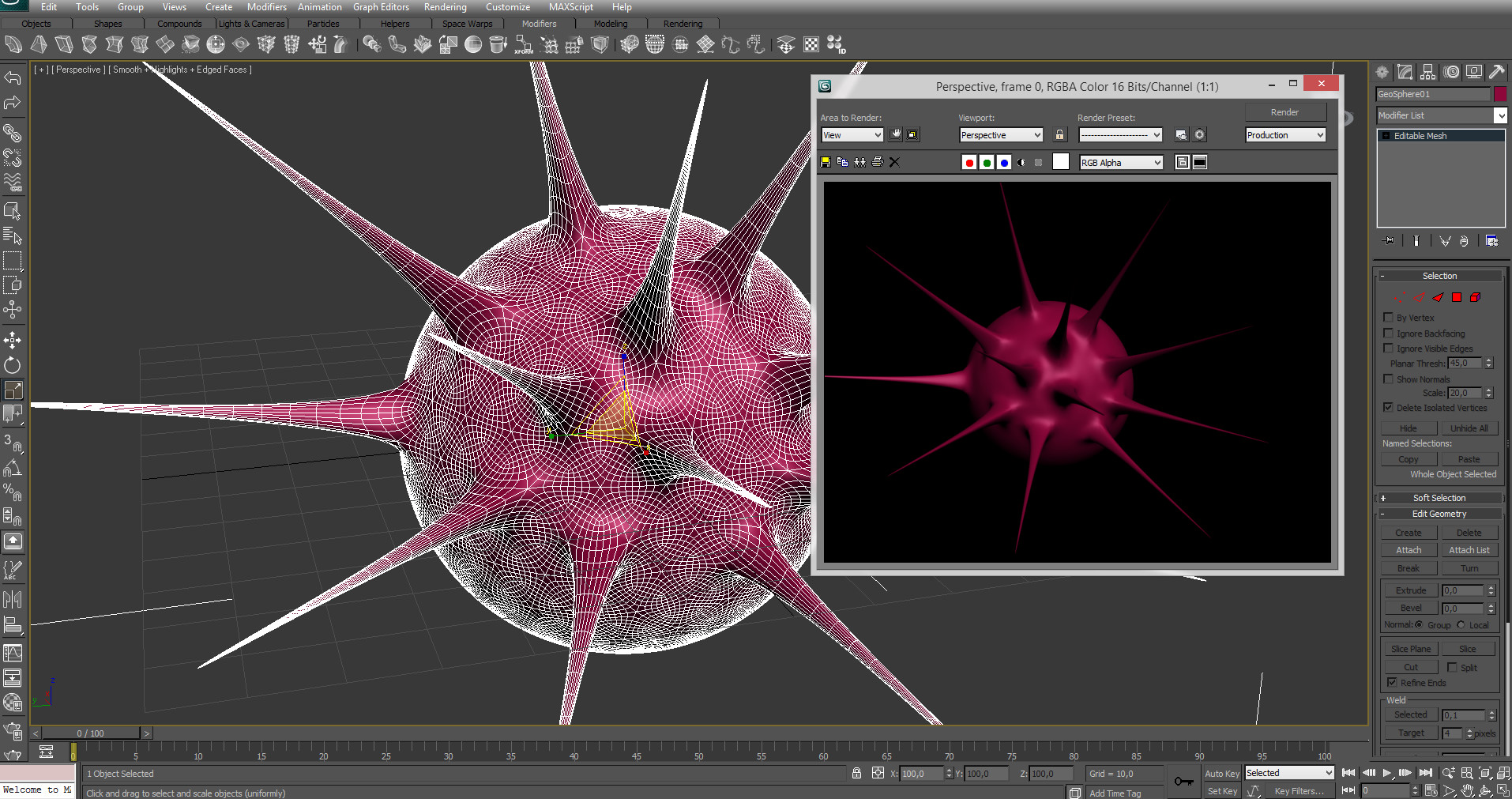Open the Modifier List dropdown
This screenshot has height=799, width=1512.
pyautogui.click(x=1500, y=115)
